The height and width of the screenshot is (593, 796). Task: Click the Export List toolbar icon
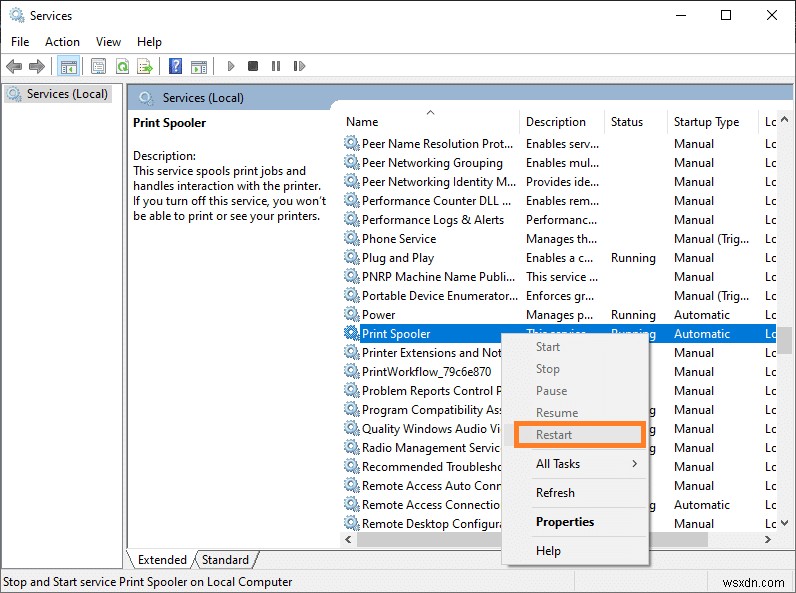145,66
